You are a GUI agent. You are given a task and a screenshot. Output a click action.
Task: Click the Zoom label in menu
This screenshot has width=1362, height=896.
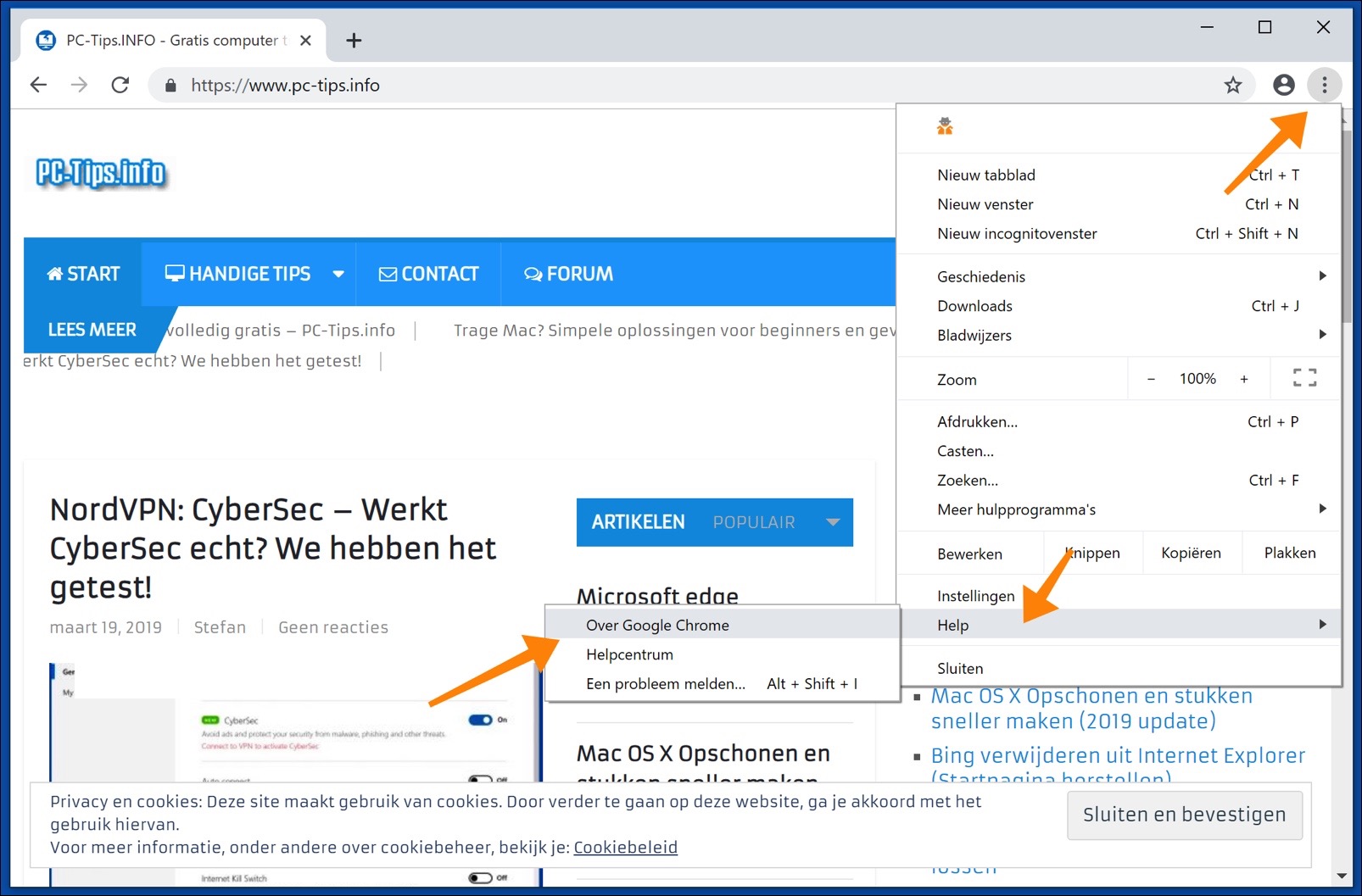tap(957, 380)
